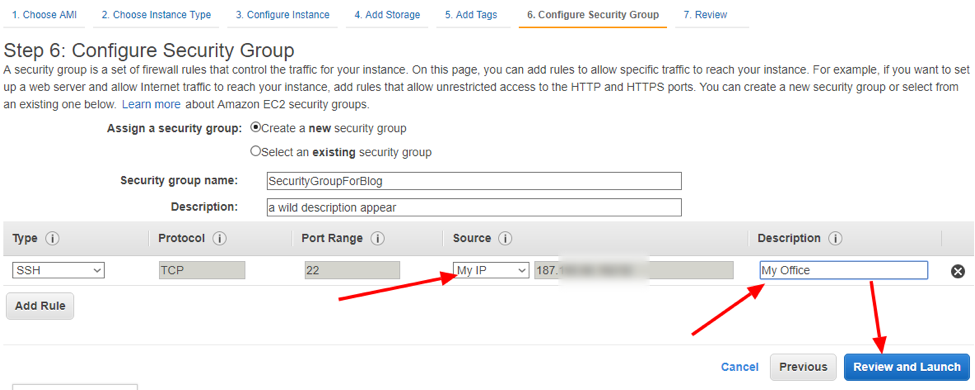Image resolution: width=975 pixels, height=390 pixels.
Task: Open Learn more about security groups
Action: pos(151,104)
